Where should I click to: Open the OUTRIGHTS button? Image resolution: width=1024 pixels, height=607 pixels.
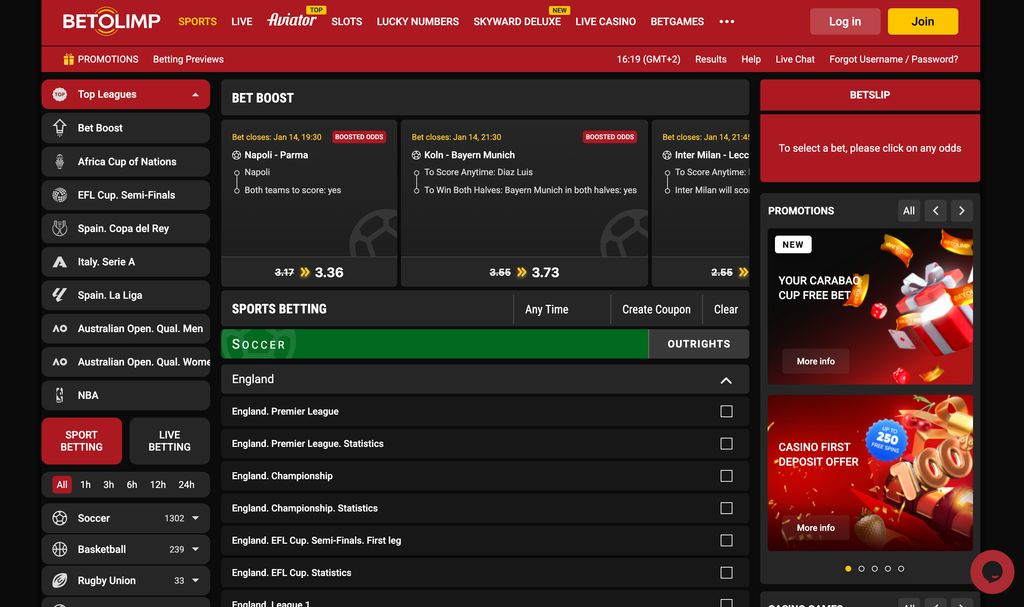pos(699,344)
